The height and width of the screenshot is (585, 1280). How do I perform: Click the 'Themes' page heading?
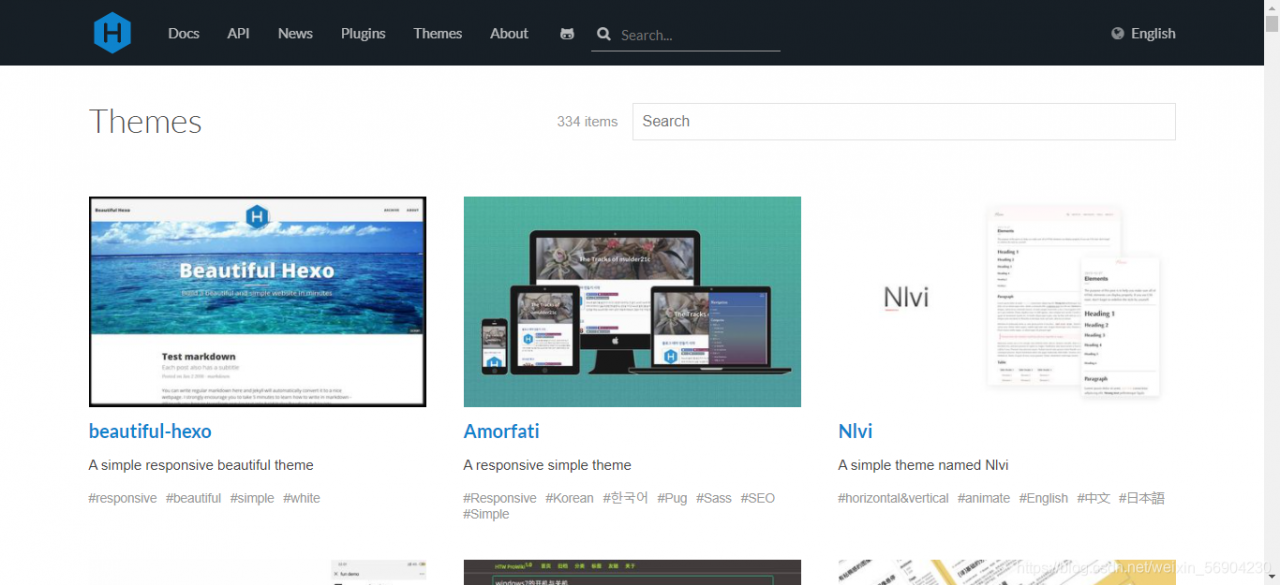click(x=145, y=121)
